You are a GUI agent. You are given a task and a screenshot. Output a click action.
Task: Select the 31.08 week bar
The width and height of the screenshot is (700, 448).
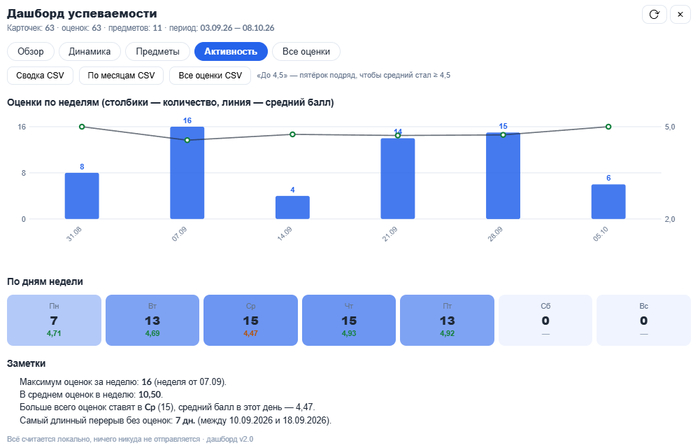(82, 196)
